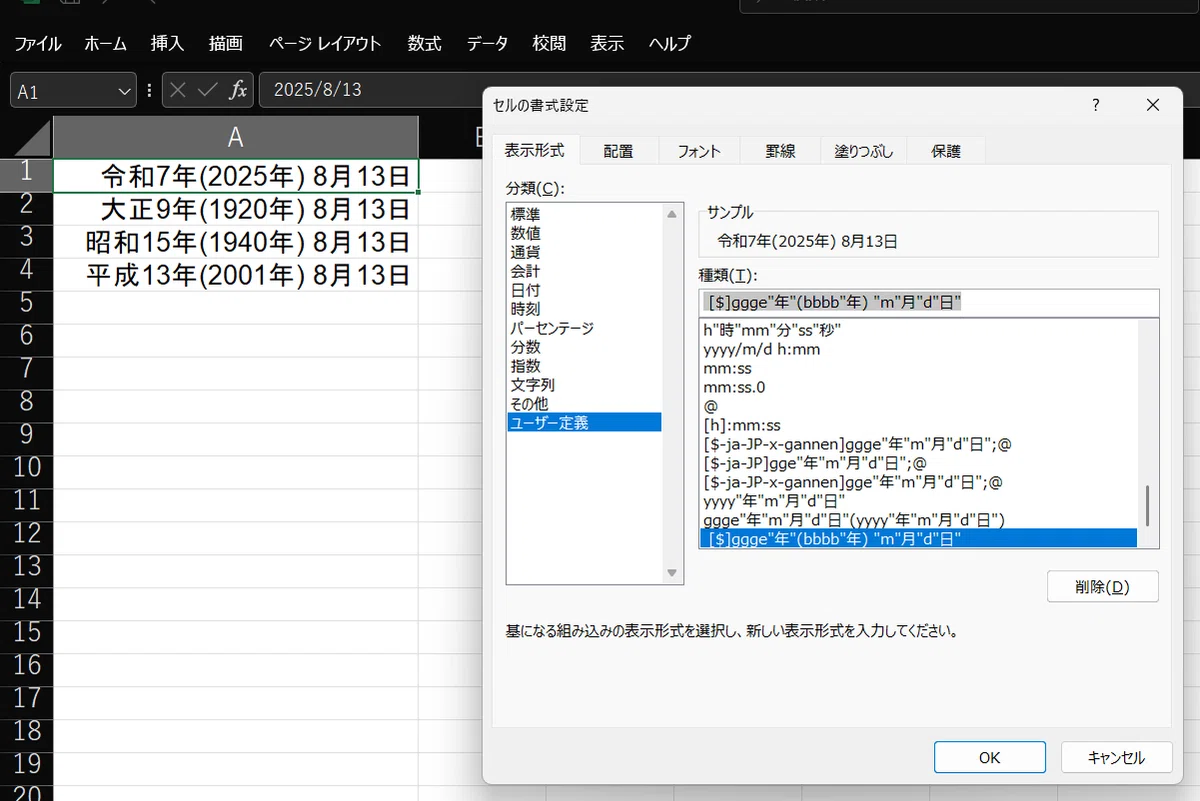Click category list scroll down arrow
This screenshot has width=1200, height=801.
click(x=673, y=573)
